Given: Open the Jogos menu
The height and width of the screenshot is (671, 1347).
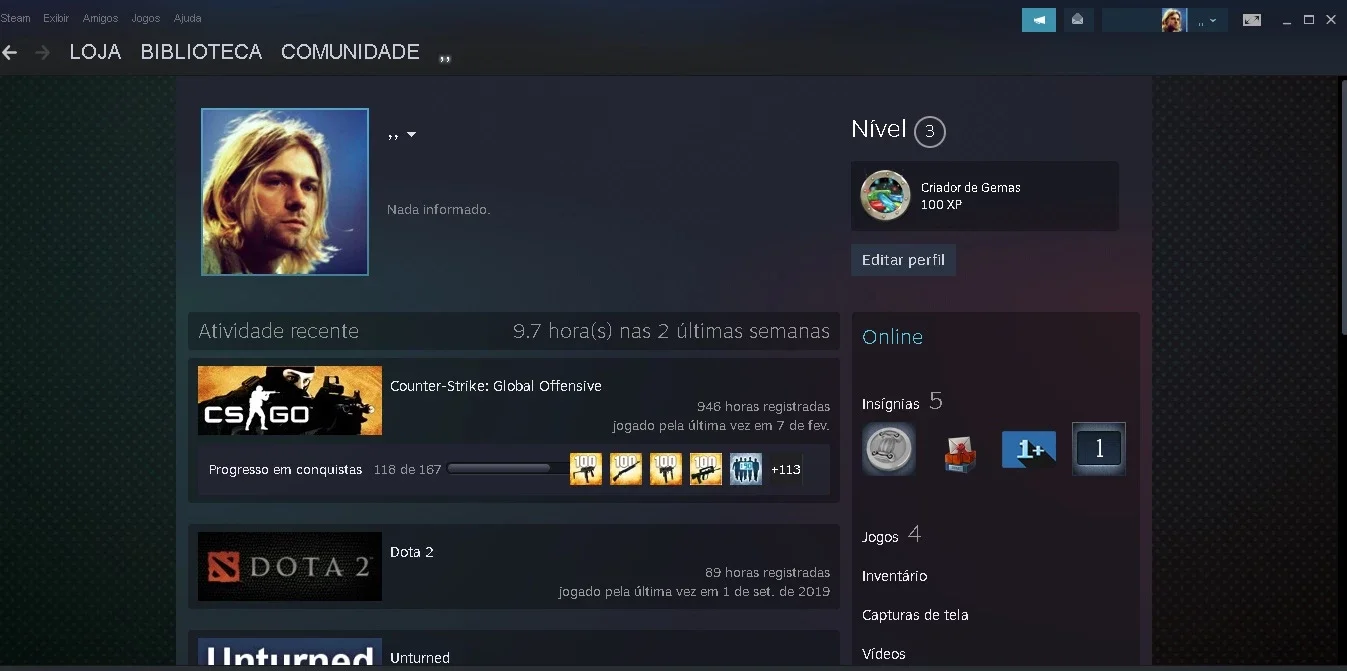Looking at the screenshot, I should 146,18.
